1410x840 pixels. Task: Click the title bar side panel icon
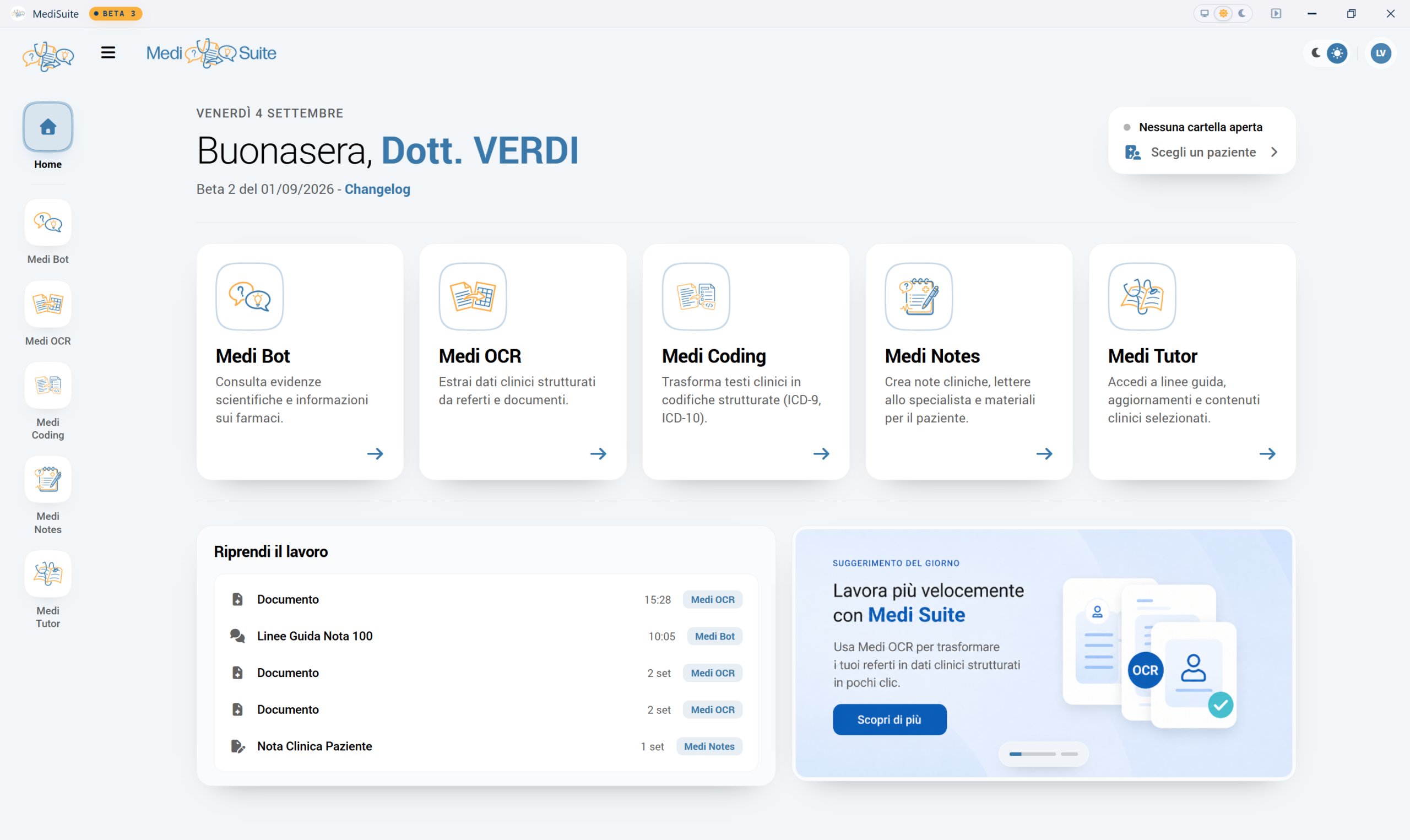(1276, 14)
